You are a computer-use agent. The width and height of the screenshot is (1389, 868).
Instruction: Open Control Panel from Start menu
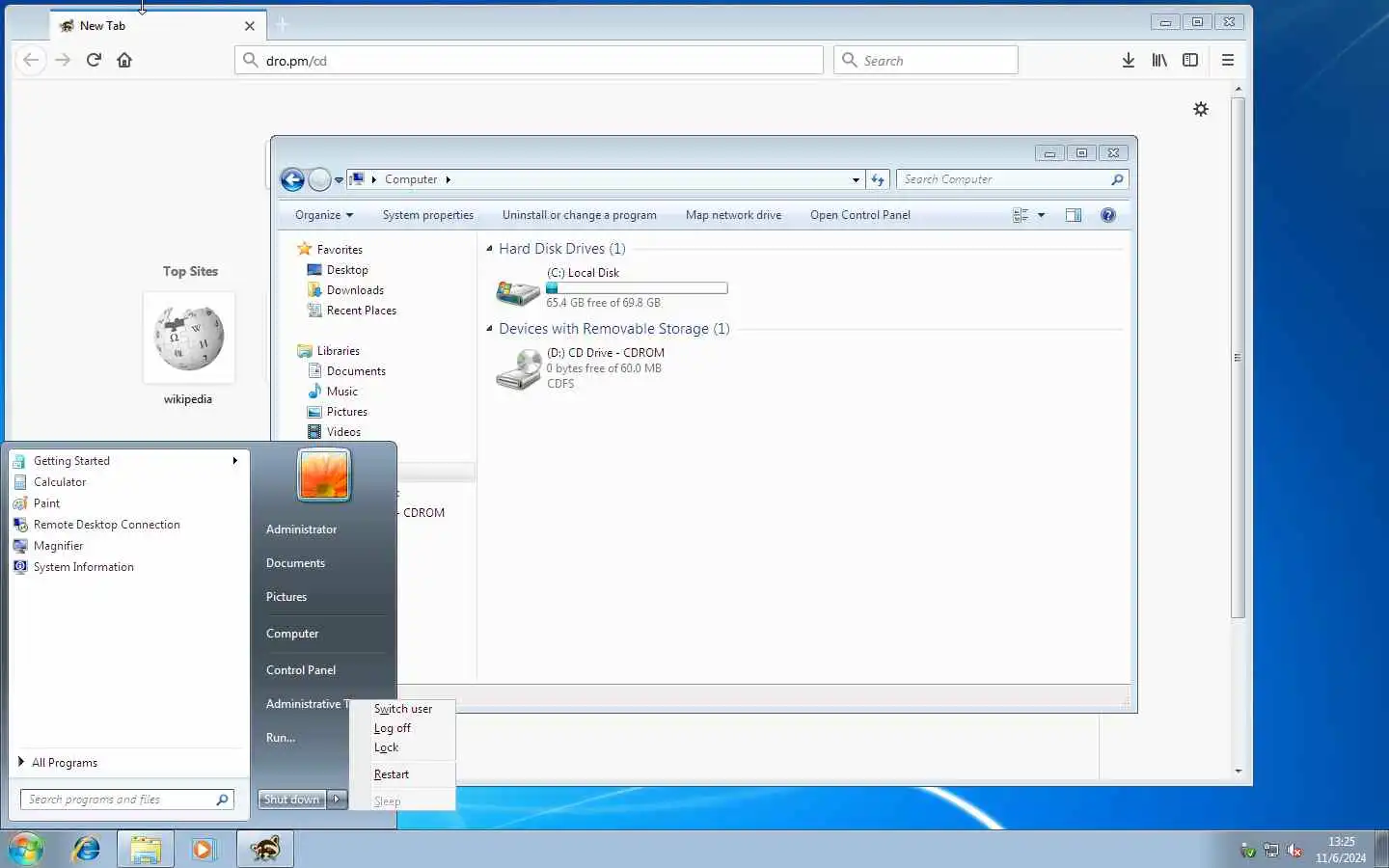pos(301,670)
